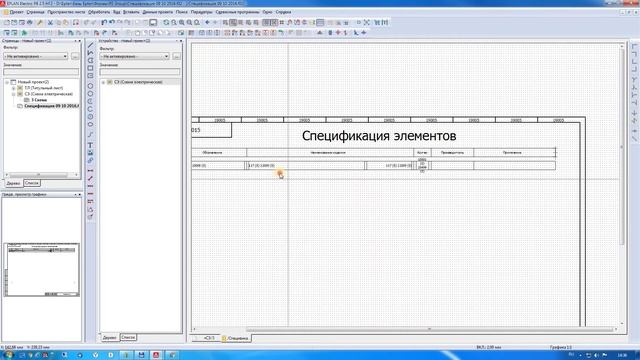The width and height of the screenshot is (640, 360).
Task: Collapse the СЭ (Схема электрическая) pages node
Action: (13, 94)
